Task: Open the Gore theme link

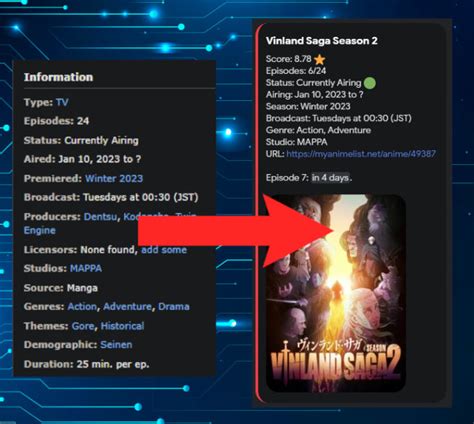Action: [x=83, y=326]
